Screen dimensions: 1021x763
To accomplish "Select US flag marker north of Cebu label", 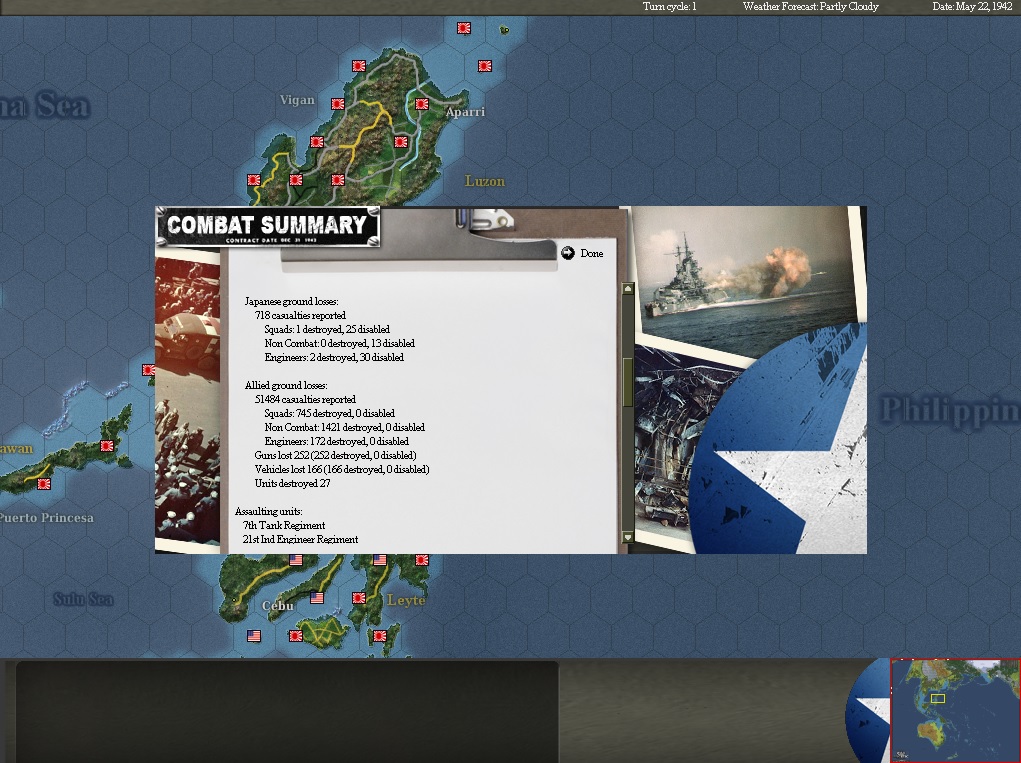I will [x=296, y=560].
